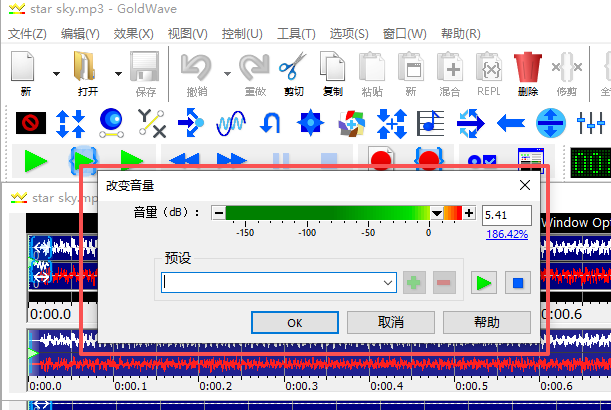Click the Copy icon

point(332,66)
